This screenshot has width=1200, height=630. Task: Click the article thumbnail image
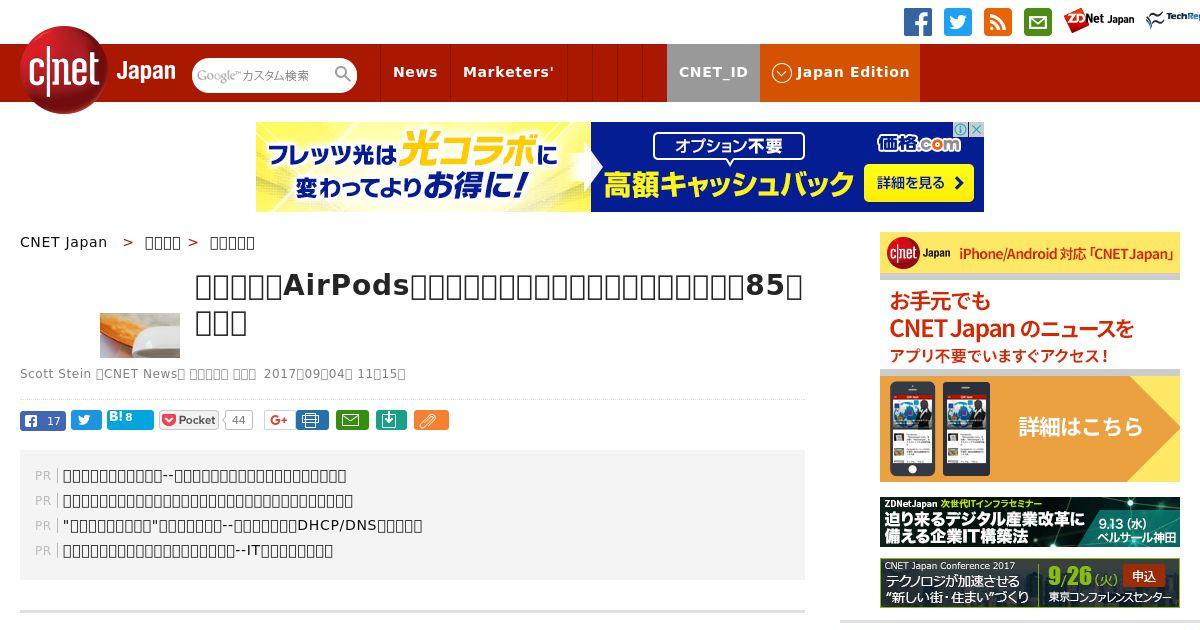[140, 335]
